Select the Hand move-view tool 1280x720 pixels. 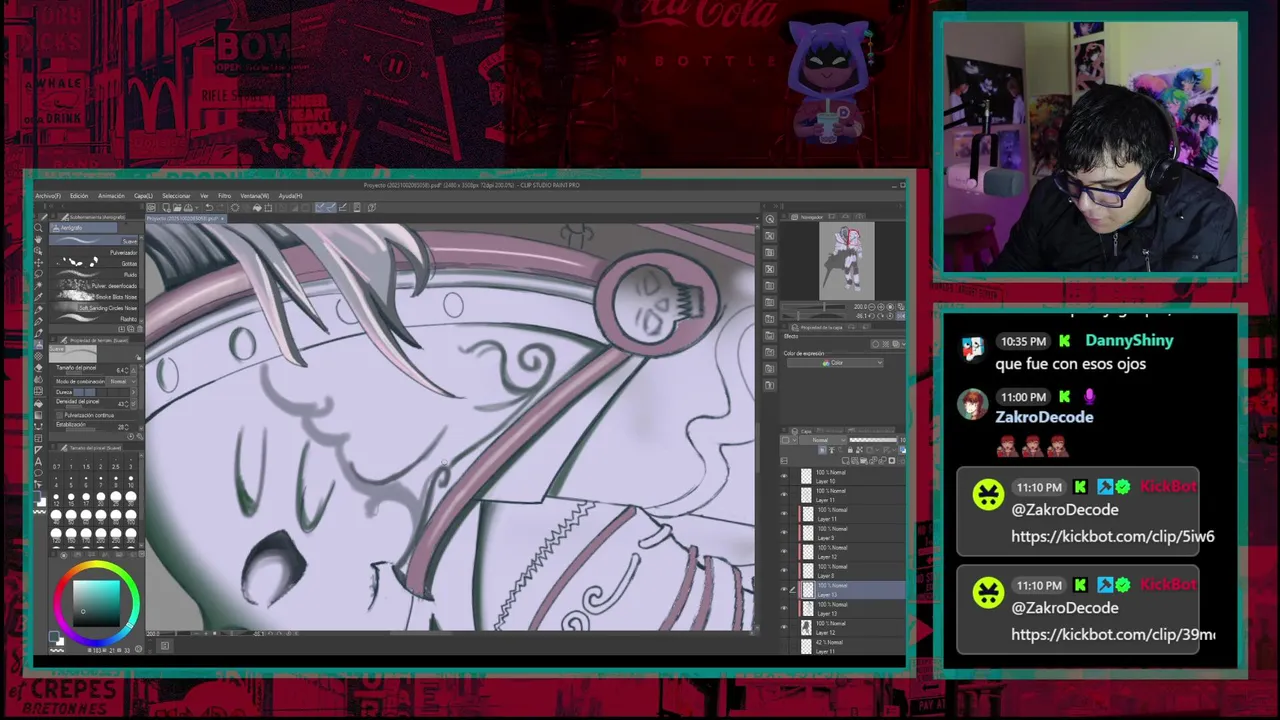(38, 240)
